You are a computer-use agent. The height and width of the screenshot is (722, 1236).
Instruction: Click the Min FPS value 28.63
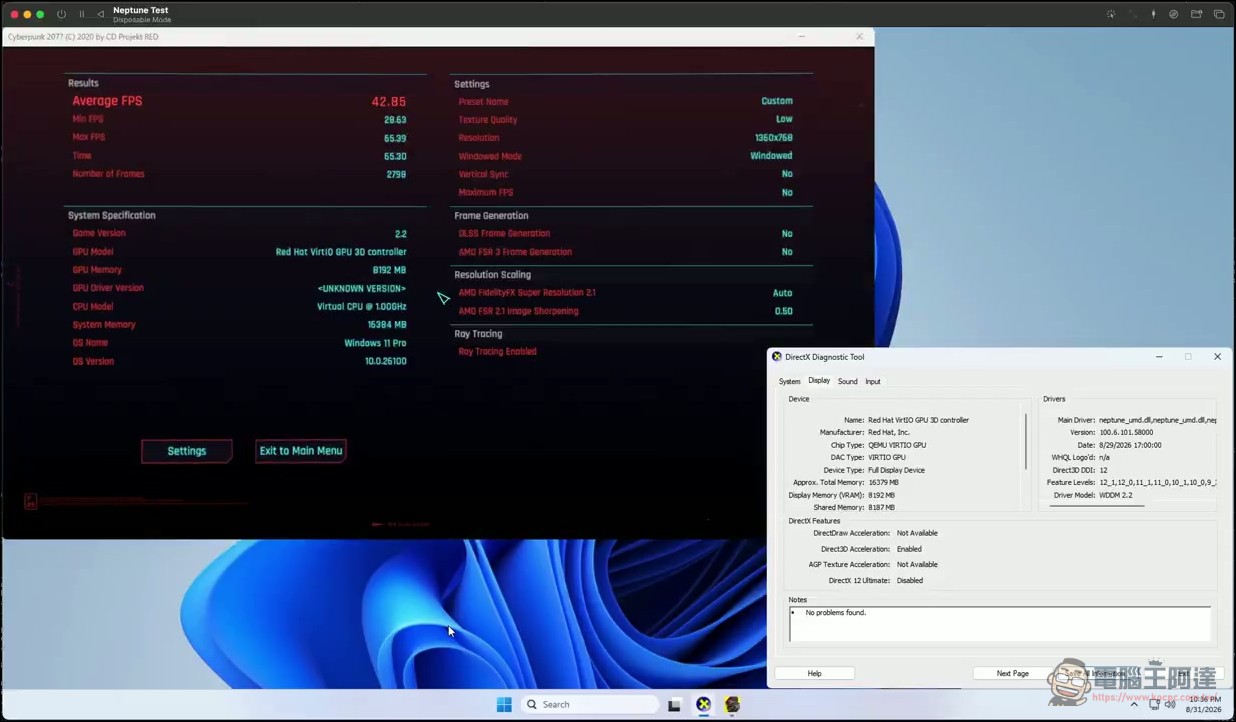395,120
